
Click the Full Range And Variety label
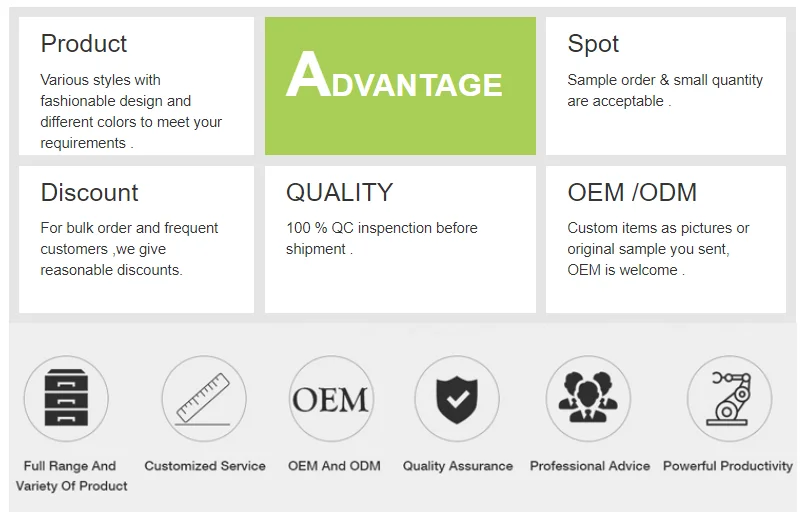71,476
